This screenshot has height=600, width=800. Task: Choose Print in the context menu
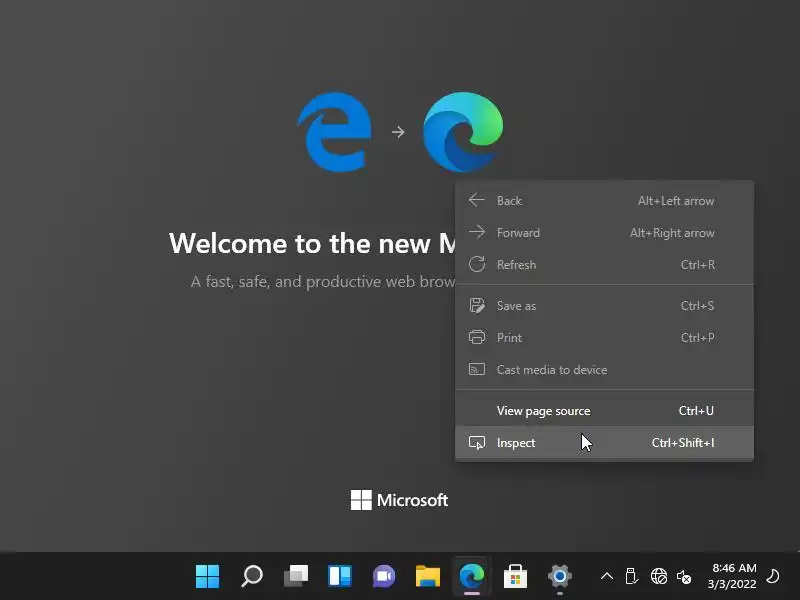tap(604, 338)
